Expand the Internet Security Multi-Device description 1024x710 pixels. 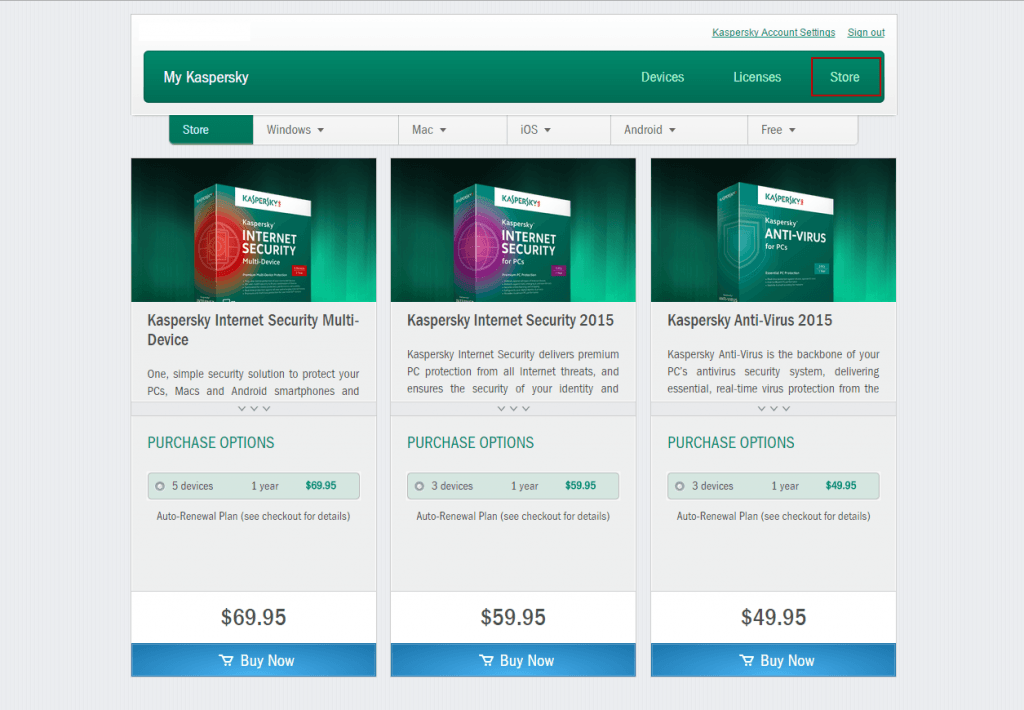pyautogui.click(x=253, y=408)
